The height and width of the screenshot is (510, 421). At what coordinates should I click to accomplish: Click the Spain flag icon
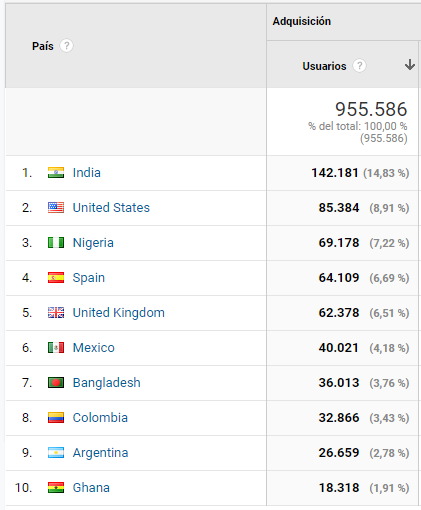click(x=56, y=278)
